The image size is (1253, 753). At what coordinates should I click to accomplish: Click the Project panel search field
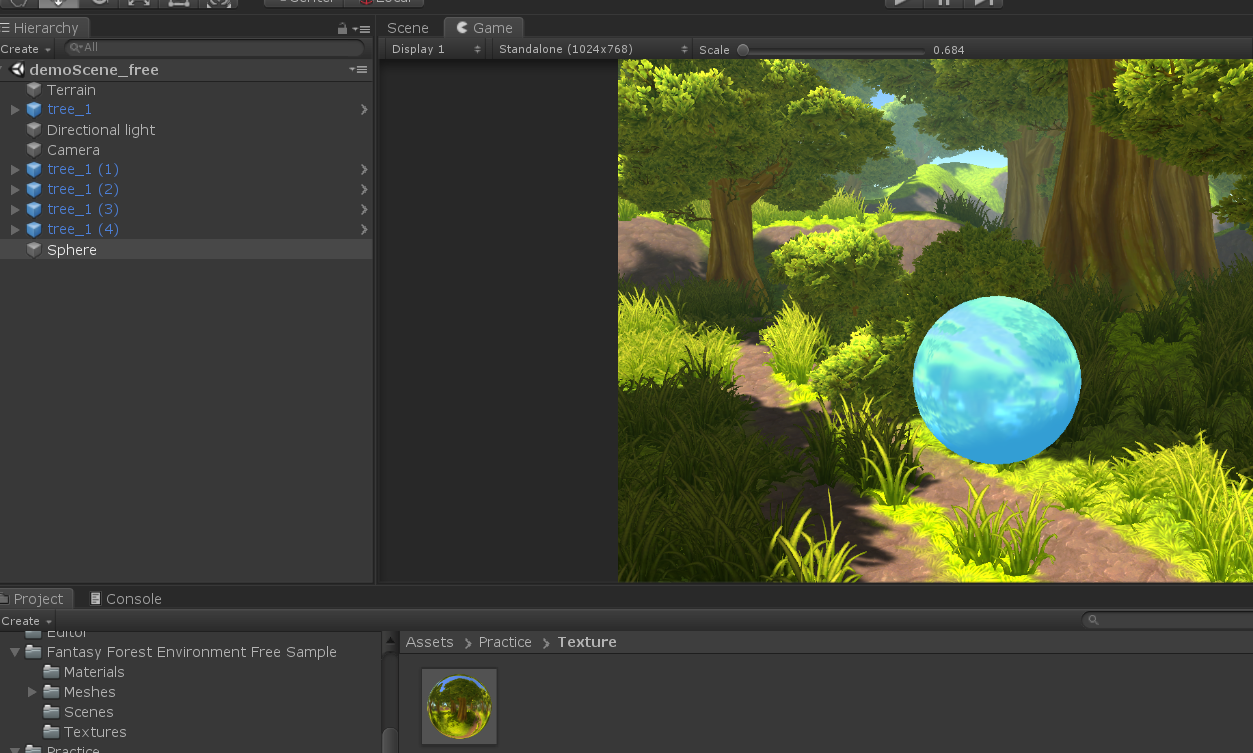tap(1168, 621)
